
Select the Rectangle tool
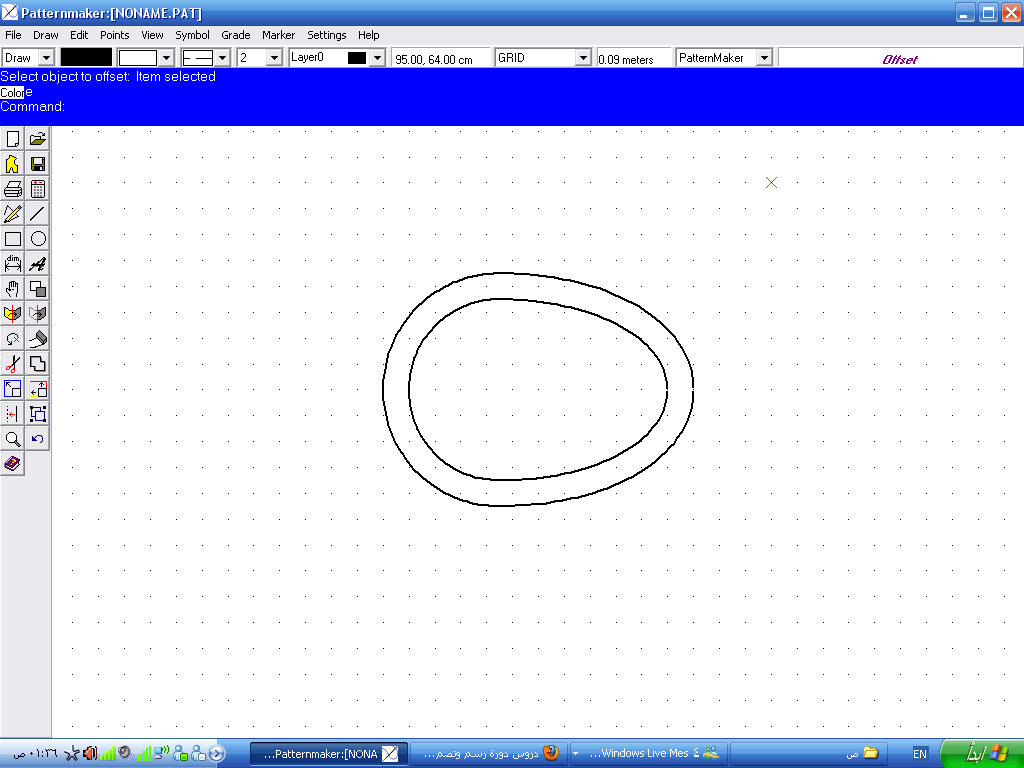pyautogui.click(x=13, y=239)
